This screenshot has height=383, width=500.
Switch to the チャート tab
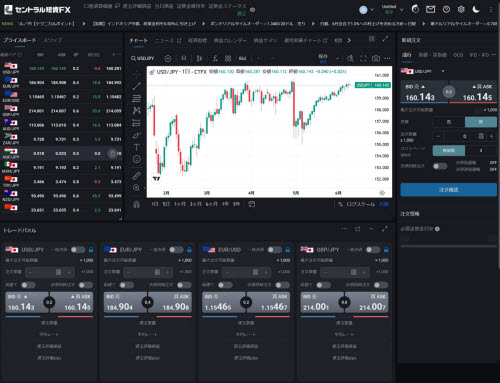[x=139, y=40]
